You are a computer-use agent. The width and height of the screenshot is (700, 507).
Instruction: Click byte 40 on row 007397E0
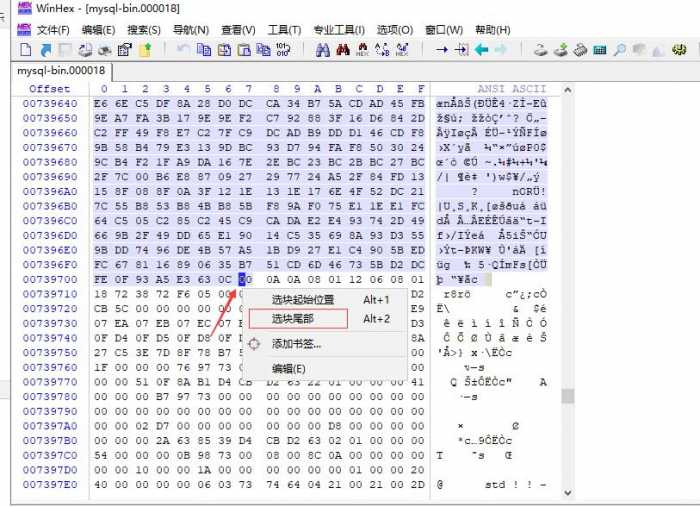(101, 484)
